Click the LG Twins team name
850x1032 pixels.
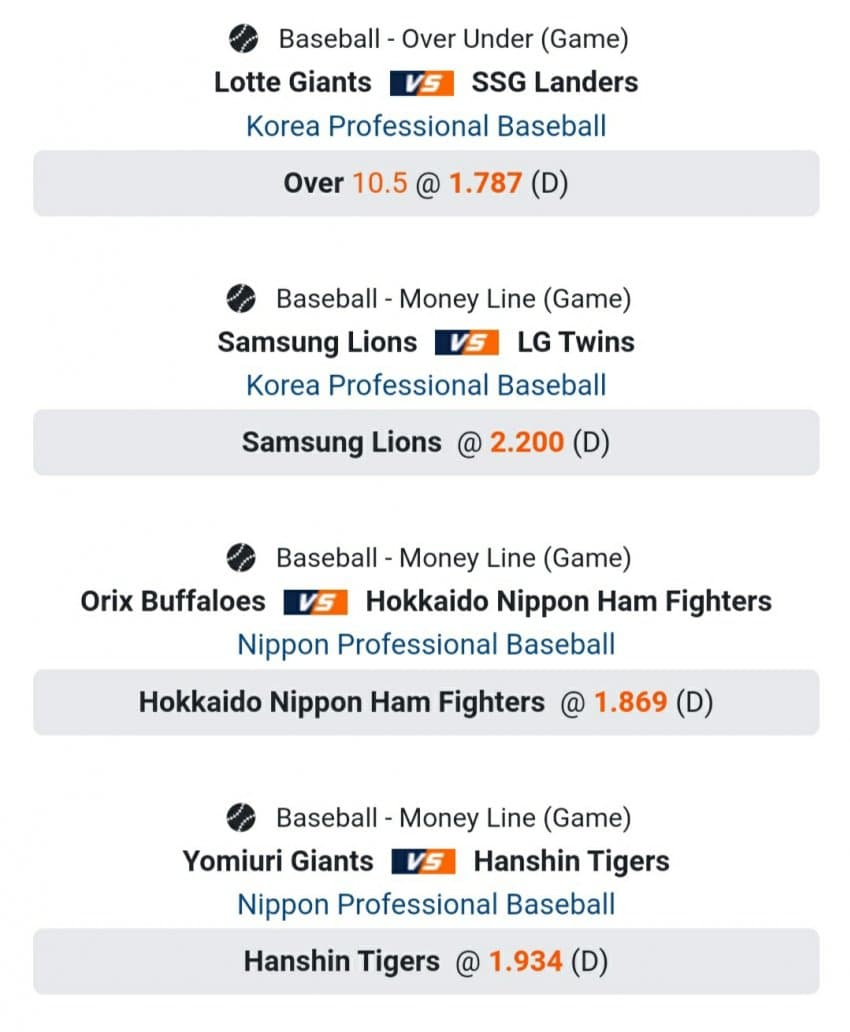click(575, 343)
